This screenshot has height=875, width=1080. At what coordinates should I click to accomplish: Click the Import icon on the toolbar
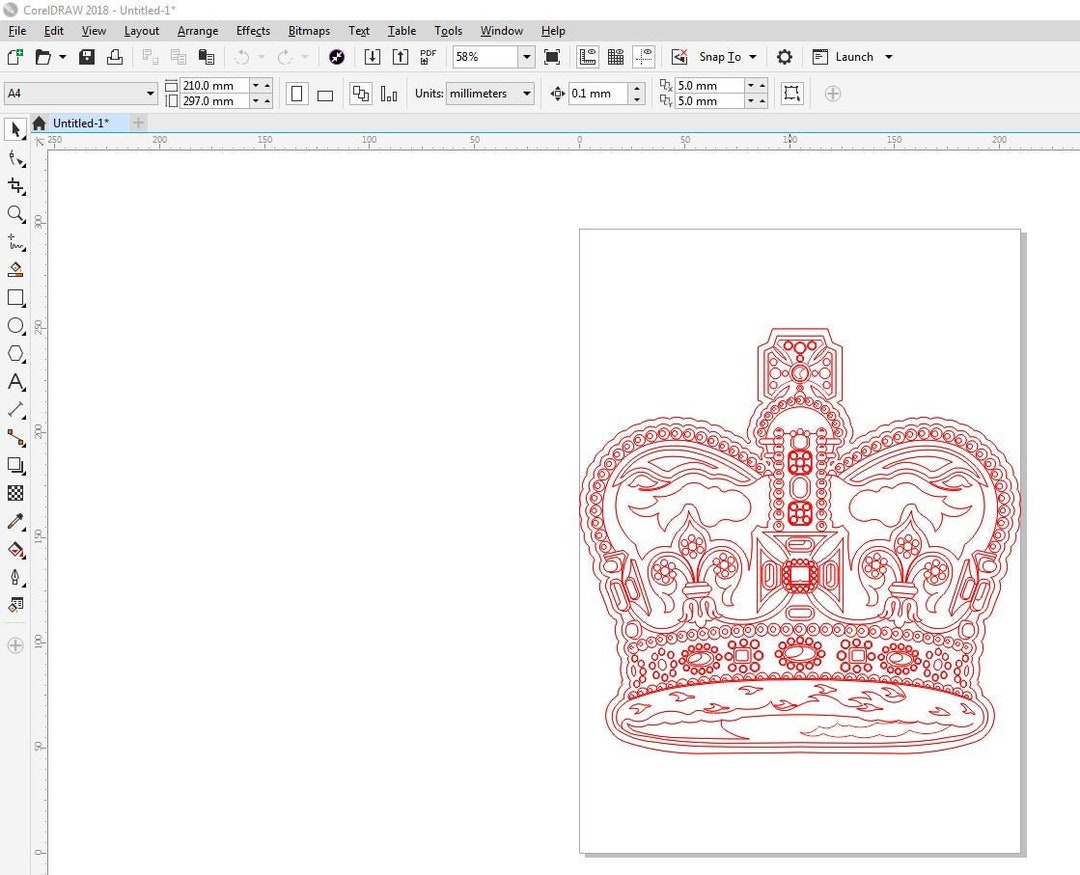point(372,57)
